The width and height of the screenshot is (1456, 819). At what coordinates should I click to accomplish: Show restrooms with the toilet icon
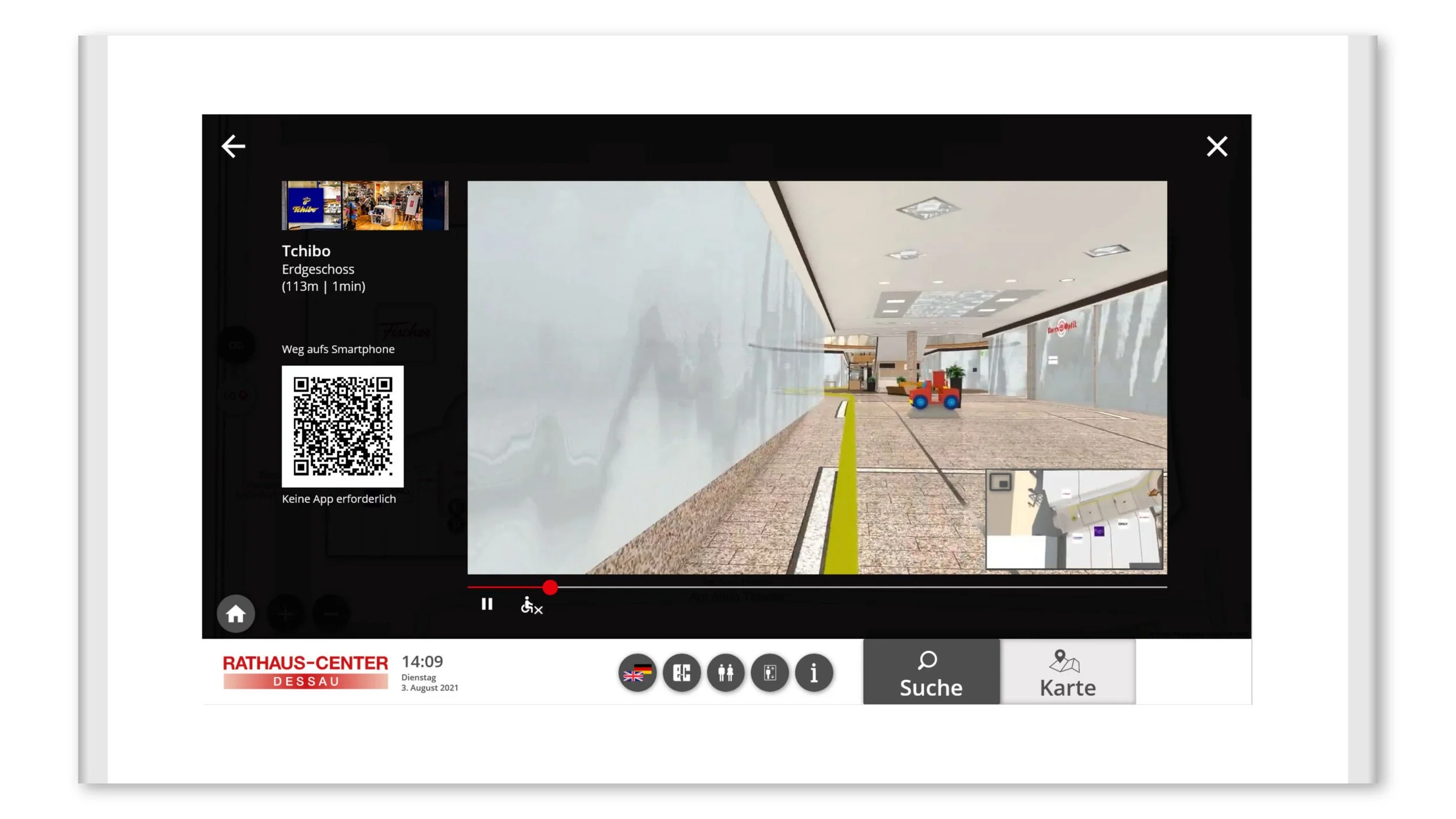tap(726, 673)
